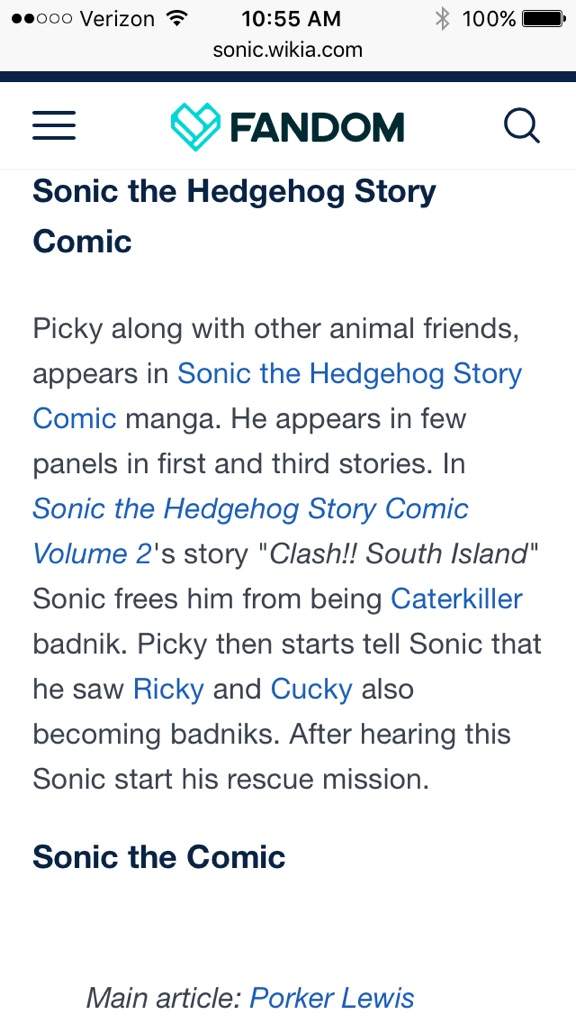Tap the 10:55 AM clock

tap(291, 18)
